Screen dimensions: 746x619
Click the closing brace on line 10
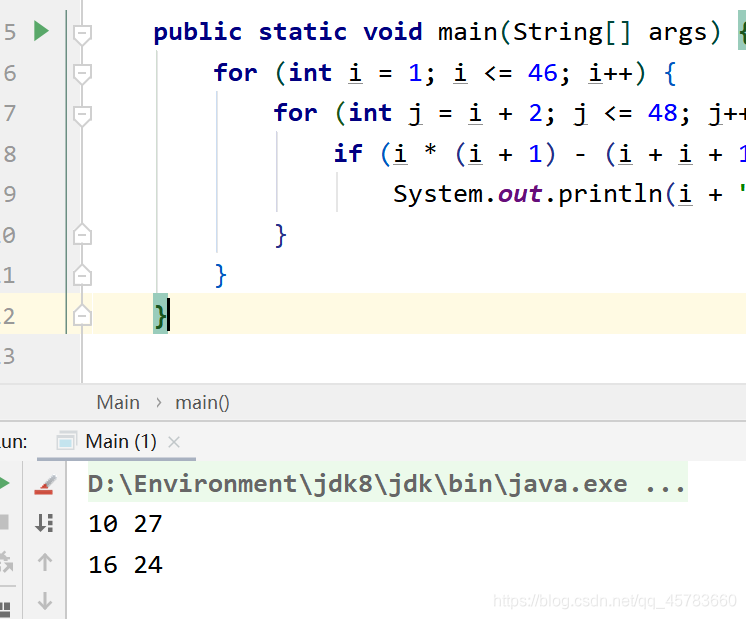coord(280,235)
